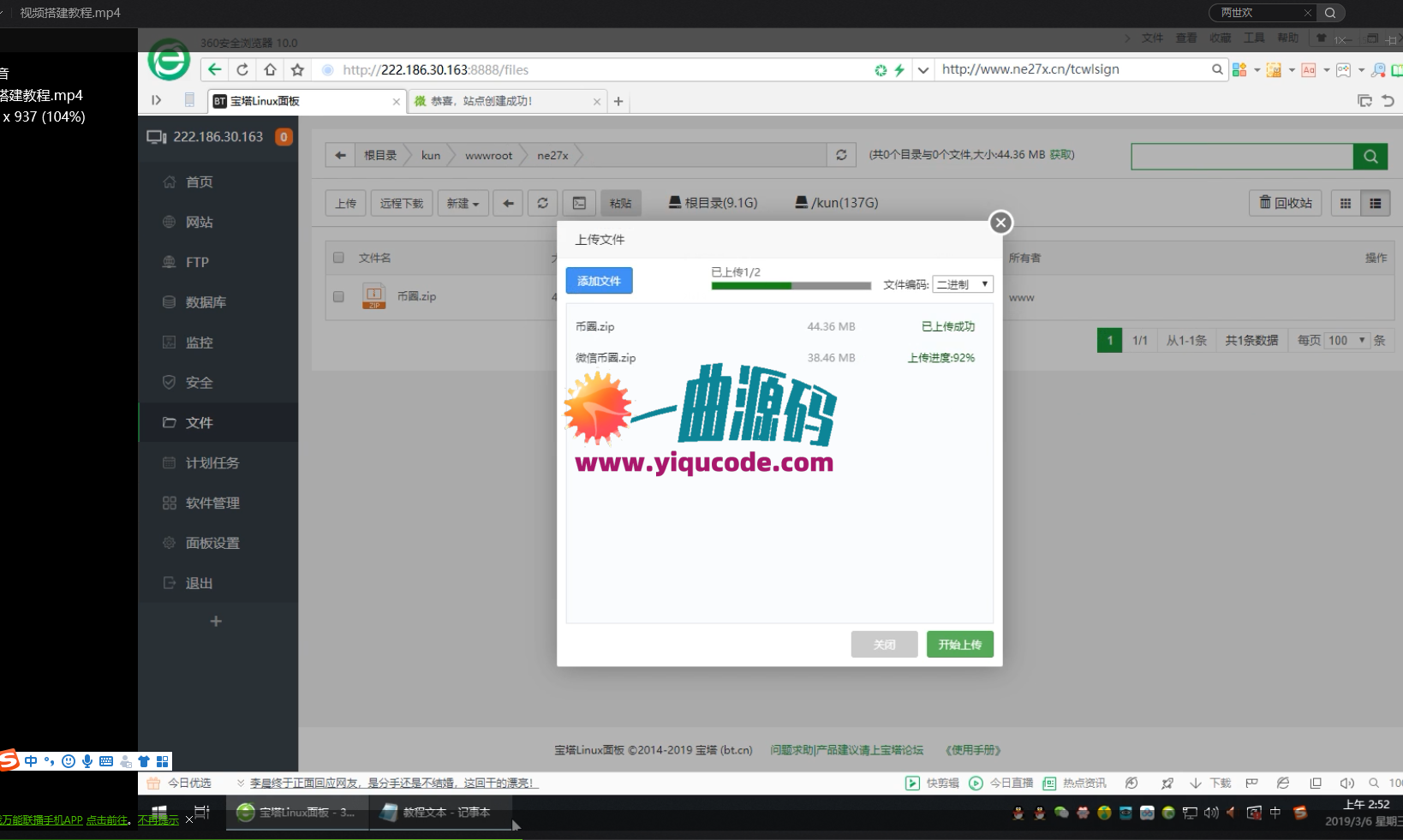This screenshot has width=1403, height=840.
Task: Reload the page with browser refresh icon
Action: (242, 70)
